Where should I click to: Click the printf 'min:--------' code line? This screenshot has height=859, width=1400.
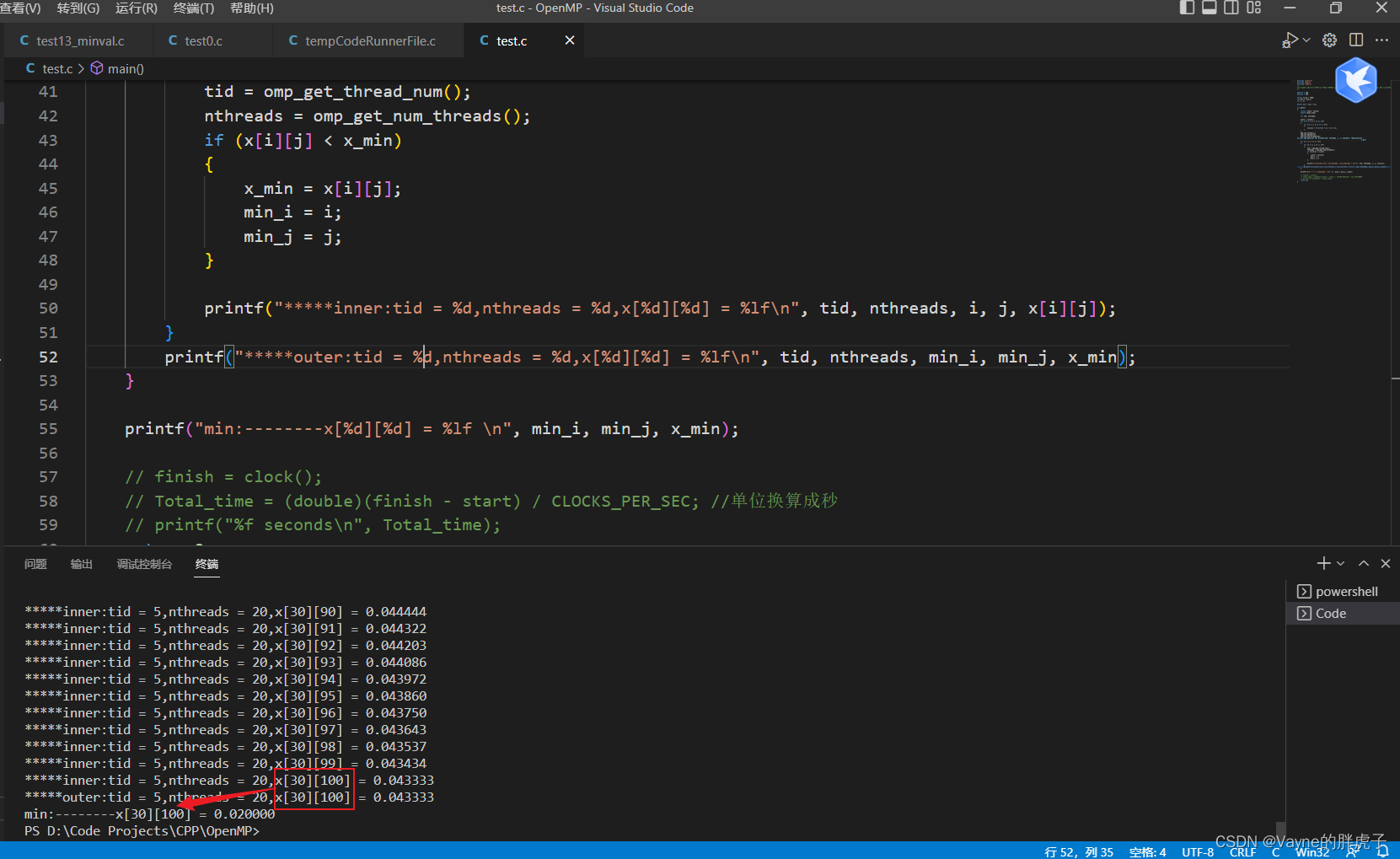point(432,429)
